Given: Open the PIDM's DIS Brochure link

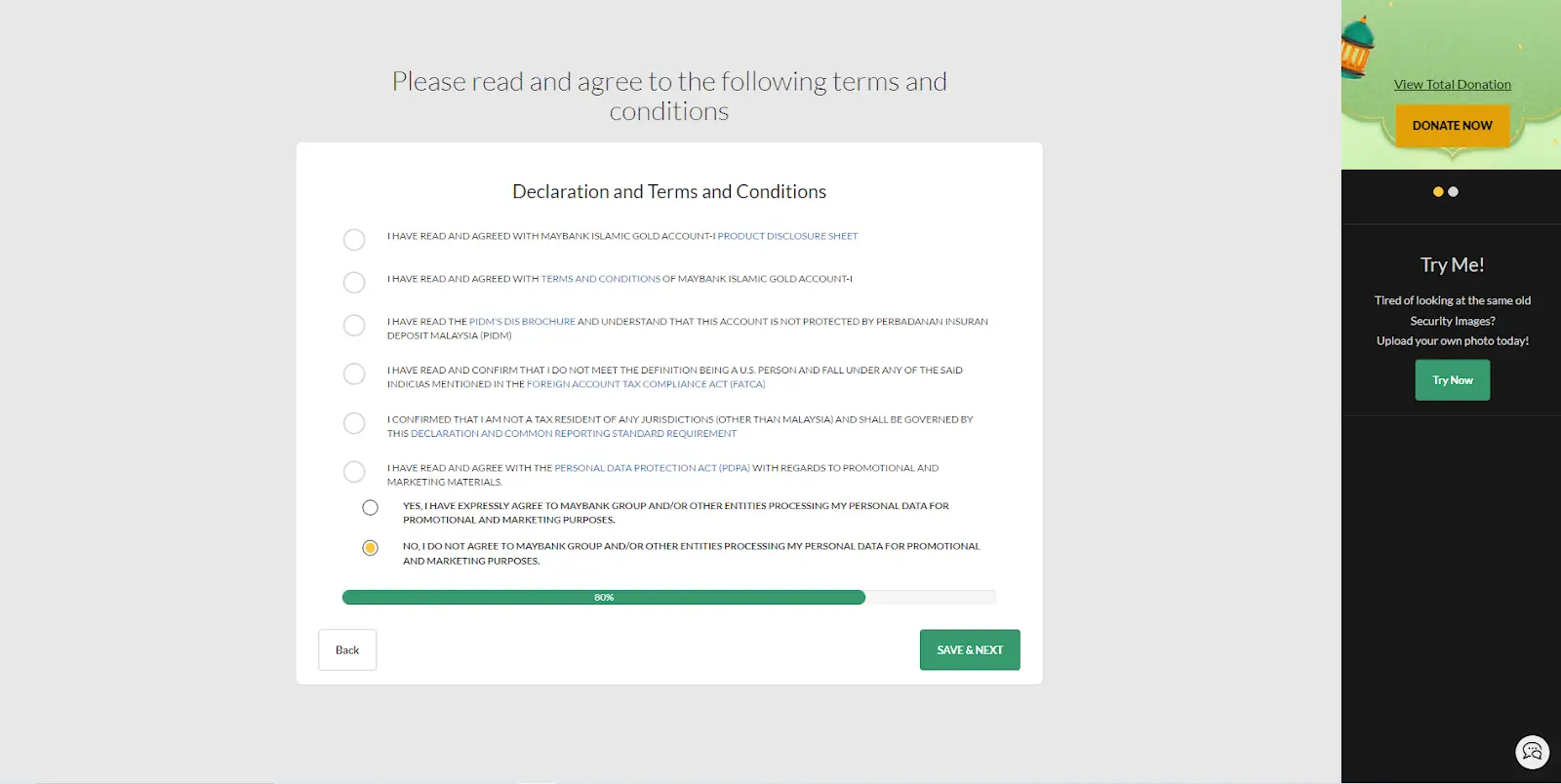Looking at the screenshot, I should coord(522,322).
